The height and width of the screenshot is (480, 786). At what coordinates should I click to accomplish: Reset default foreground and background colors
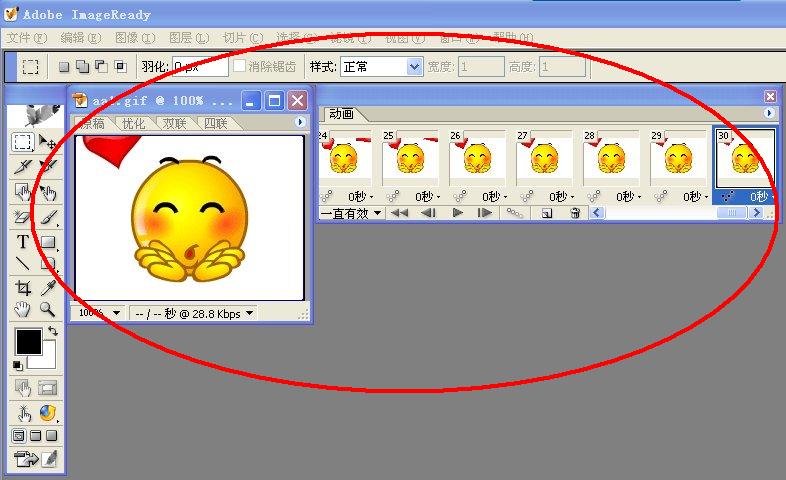[x=18, y=365]
